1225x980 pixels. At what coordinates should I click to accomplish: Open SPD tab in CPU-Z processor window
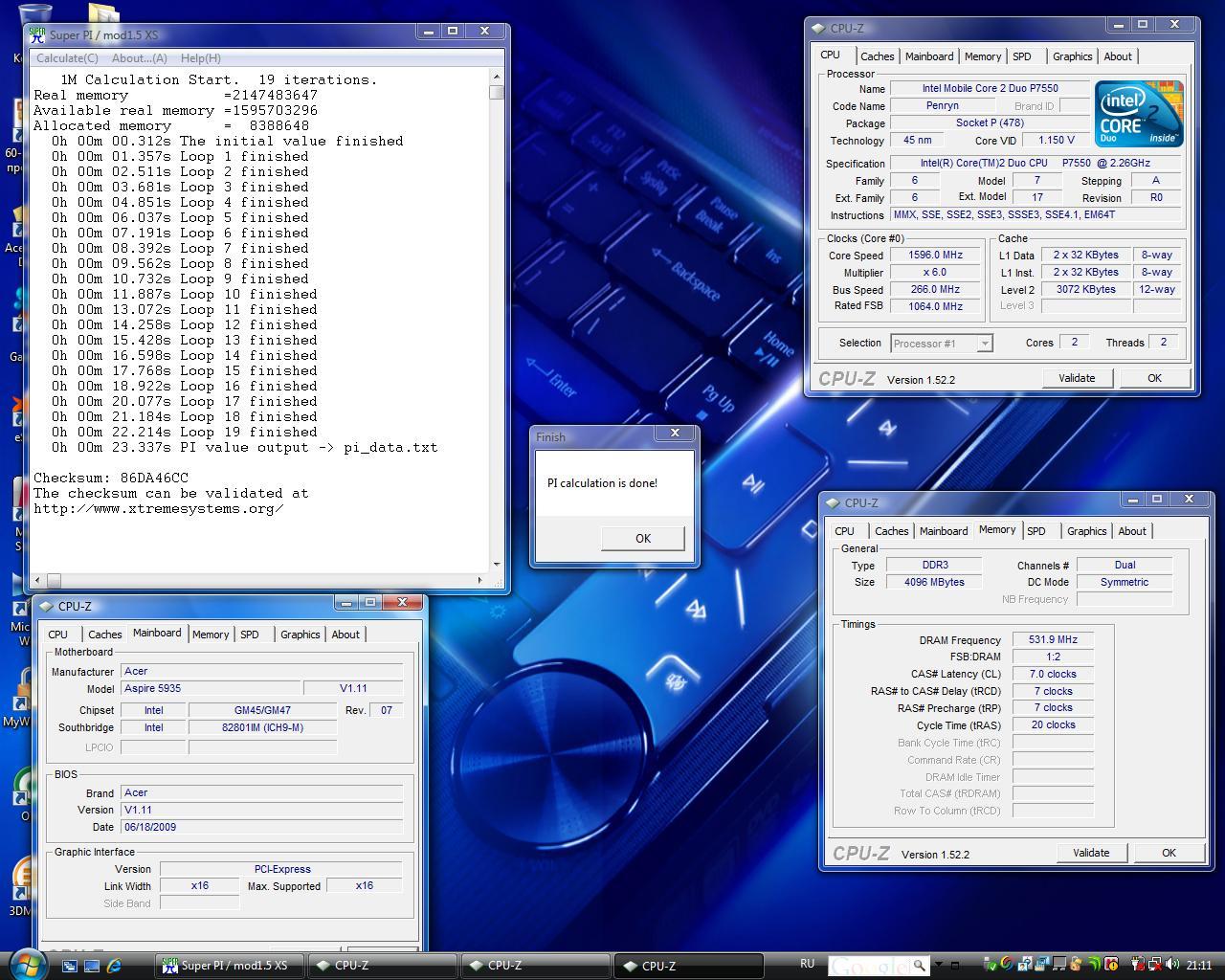tap(1022, 56)
